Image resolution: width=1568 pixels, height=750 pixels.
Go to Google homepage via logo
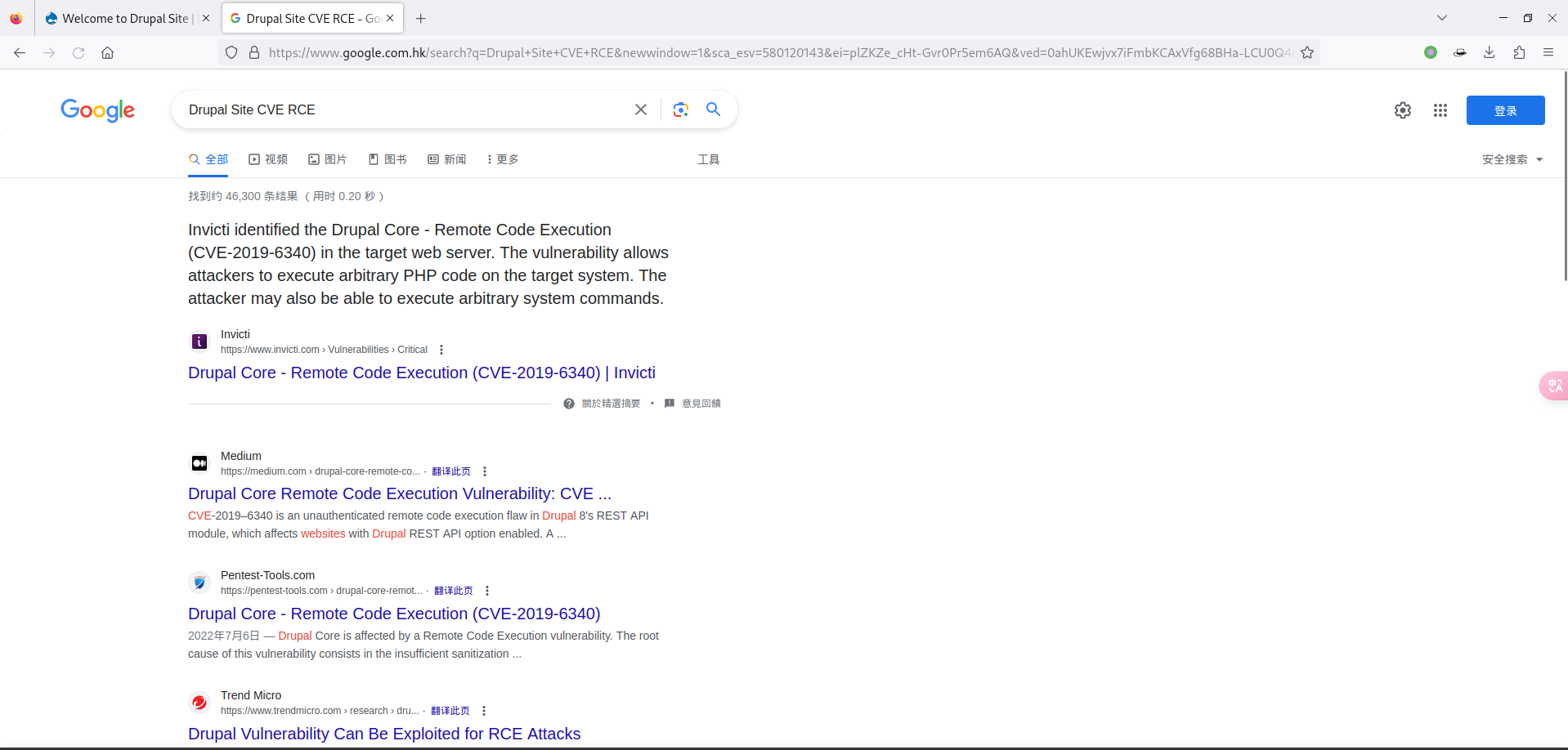click(98, 110)
